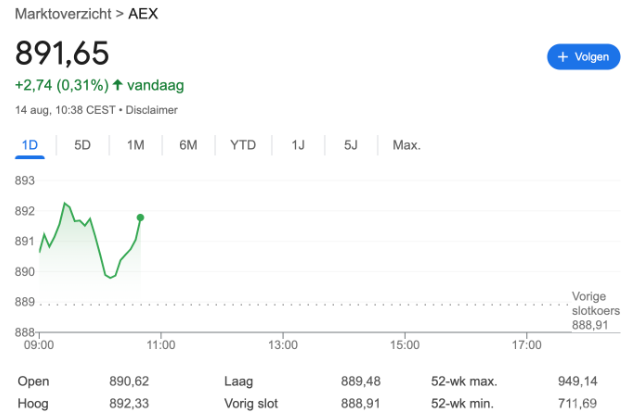Screen dimensions: 638x419
Task: Open the YTD chart view
Action: point(243,145)
